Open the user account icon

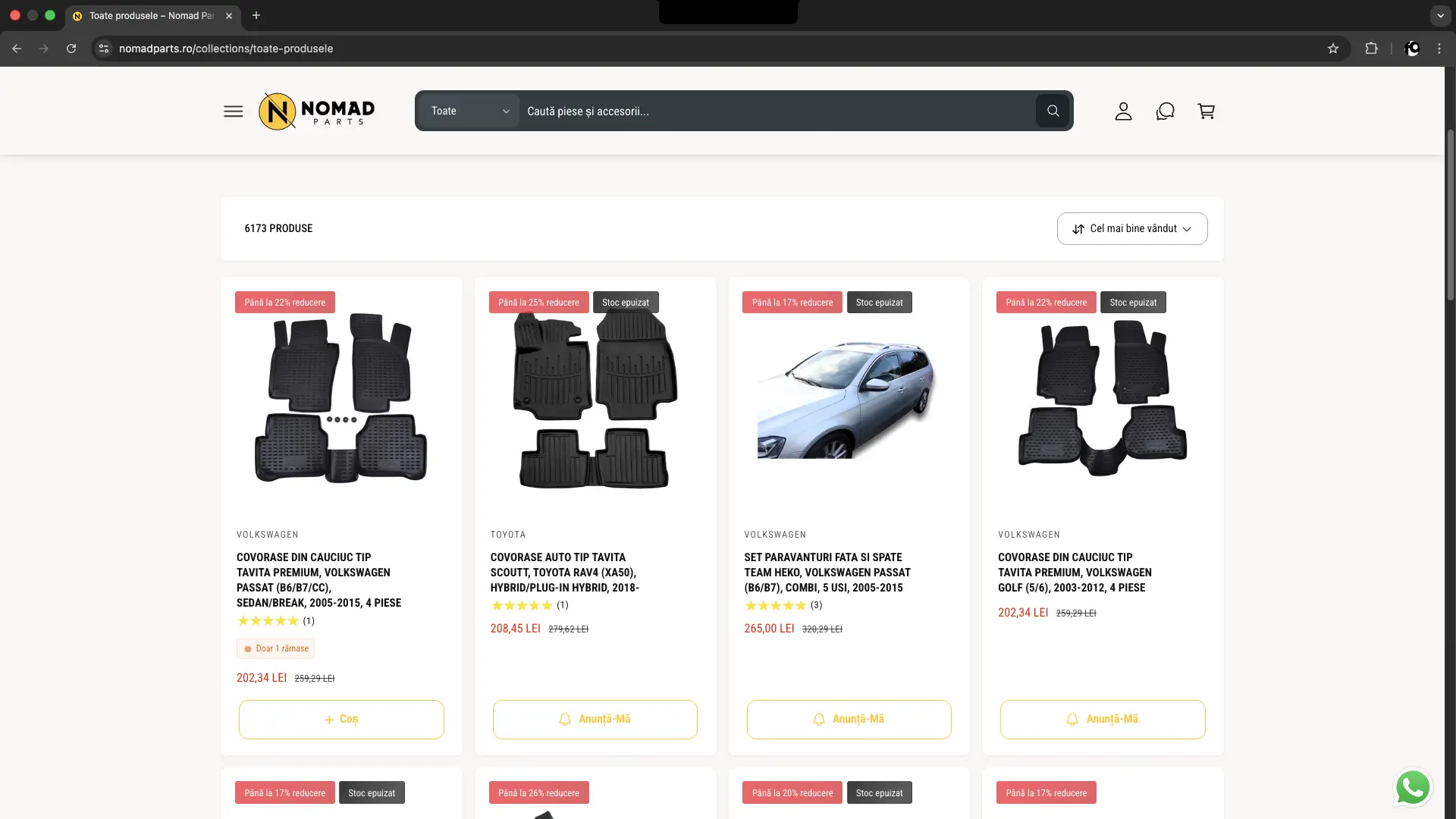[1123, 111]
